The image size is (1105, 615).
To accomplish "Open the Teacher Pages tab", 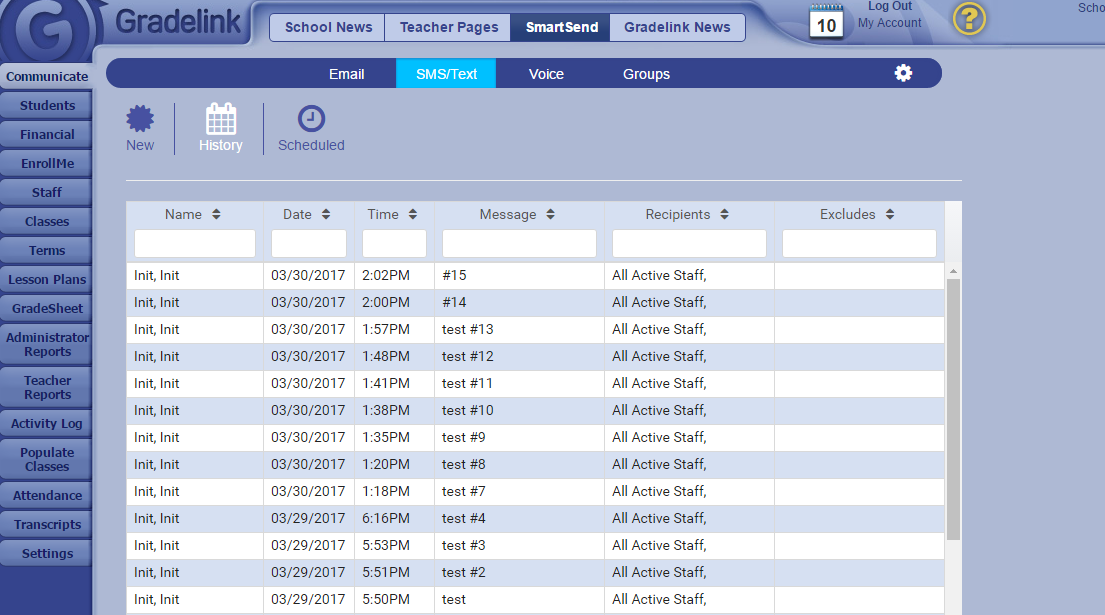I will click(x=448, y=27).
